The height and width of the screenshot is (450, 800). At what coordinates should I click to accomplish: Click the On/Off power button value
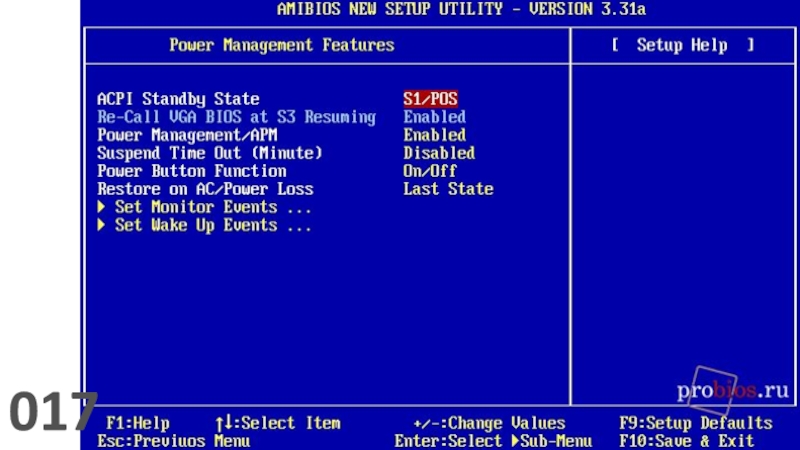click(430, 171)
